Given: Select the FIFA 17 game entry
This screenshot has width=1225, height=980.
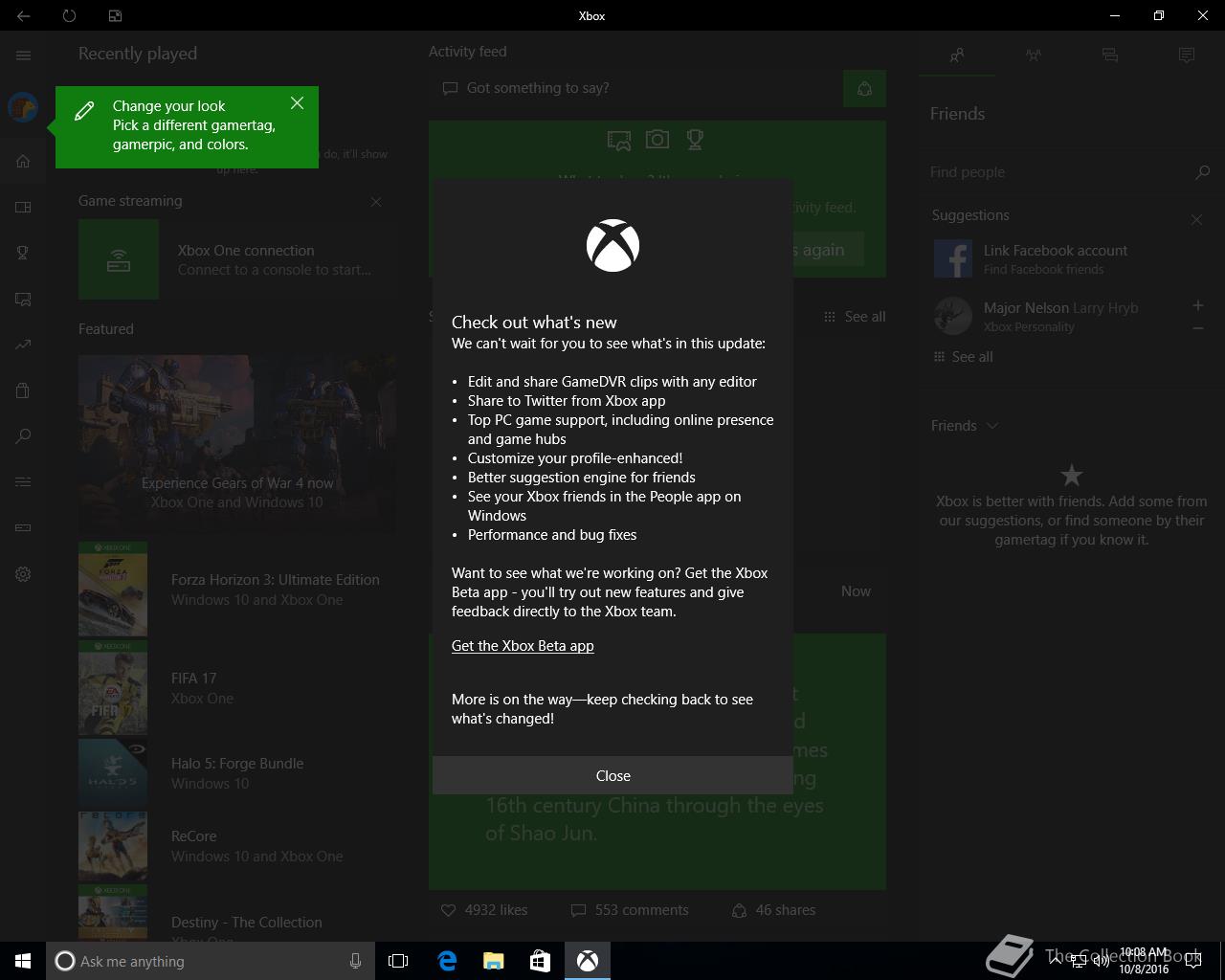Looking at the screenshot, I should tap(237, 688).
